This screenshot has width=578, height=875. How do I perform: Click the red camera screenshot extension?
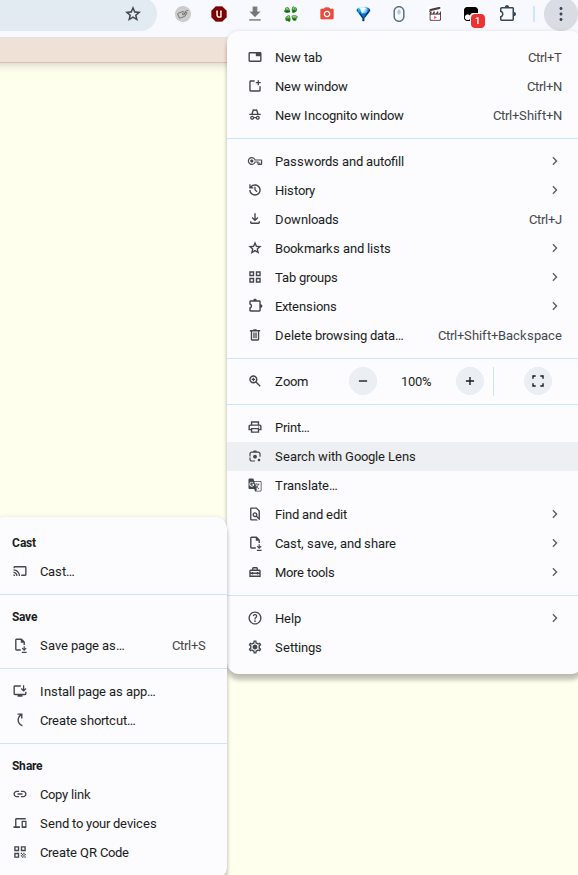[327, 14]
